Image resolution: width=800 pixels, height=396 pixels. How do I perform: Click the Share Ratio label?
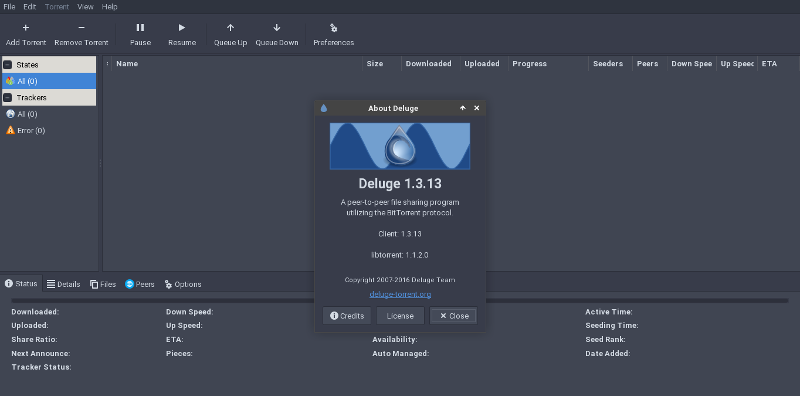34,339
